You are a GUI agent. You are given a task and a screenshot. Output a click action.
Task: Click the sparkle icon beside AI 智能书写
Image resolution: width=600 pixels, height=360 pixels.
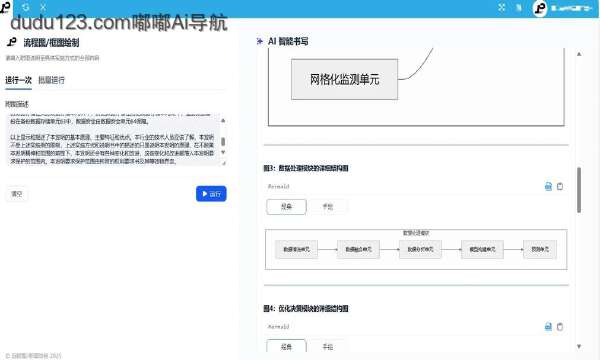click(x=260, y=41)
